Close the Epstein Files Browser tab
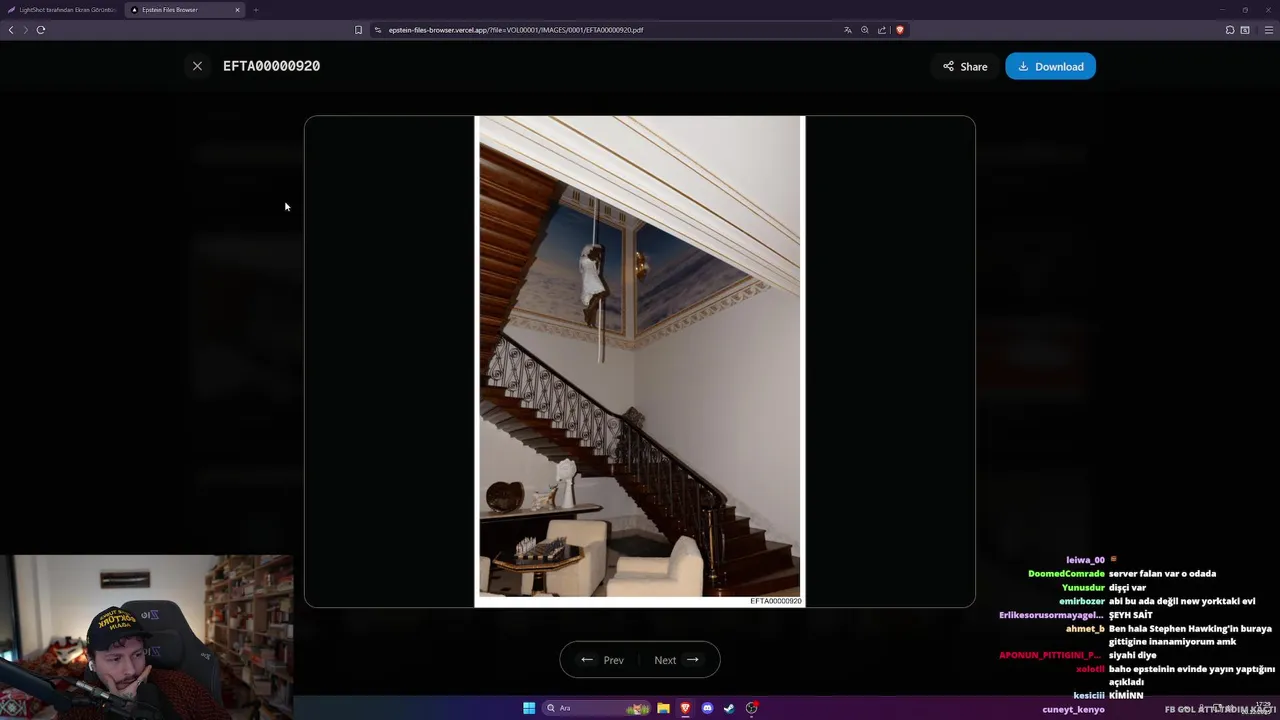 pos(238,10)
